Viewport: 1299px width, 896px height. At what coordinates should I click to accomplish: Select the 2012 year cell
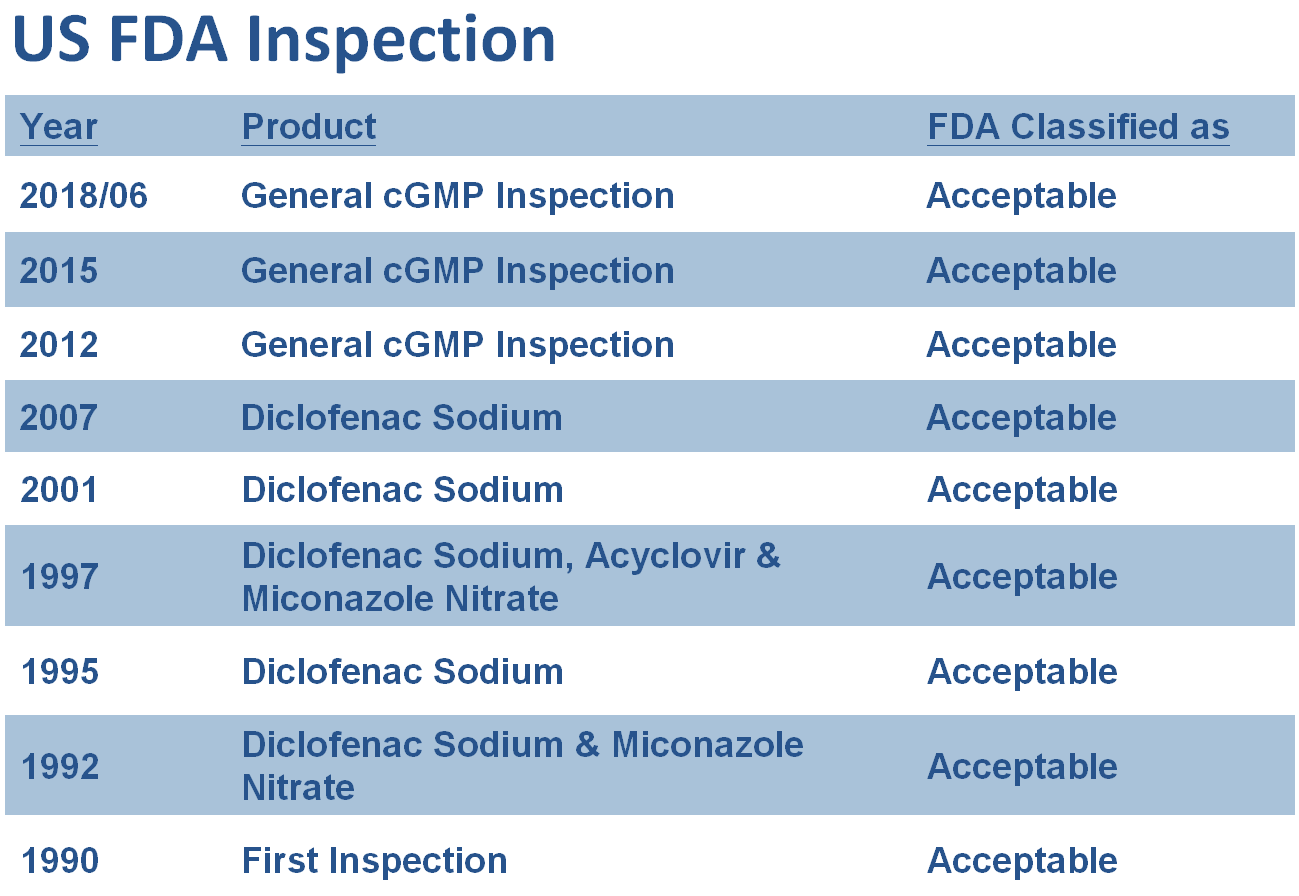pos(59,345)
